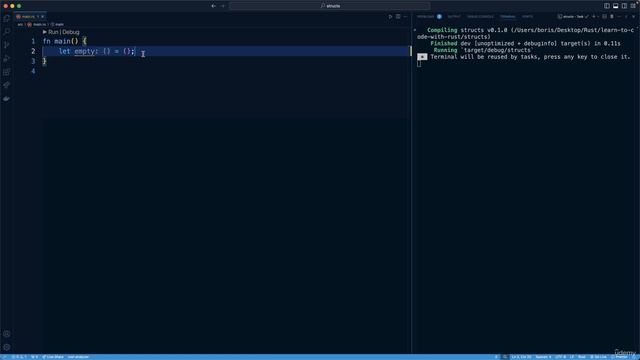Screen dimensions: 640x360
Task: Click 'fn main()' text on line 1
Action: pyautogui.click(x=60, y=41)
